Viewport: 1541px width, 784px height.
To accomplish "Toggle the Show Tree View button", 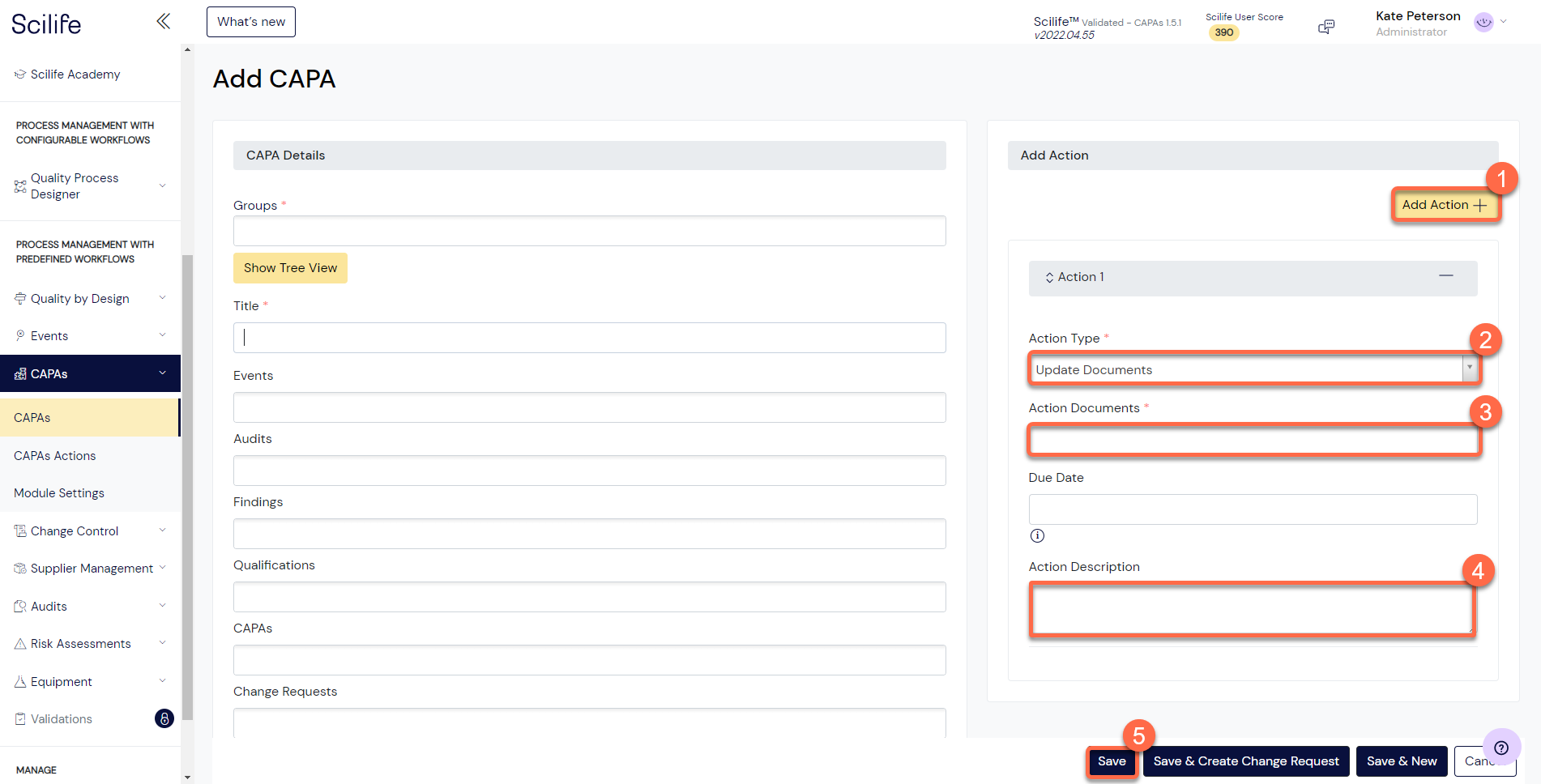I will (290, 267).
